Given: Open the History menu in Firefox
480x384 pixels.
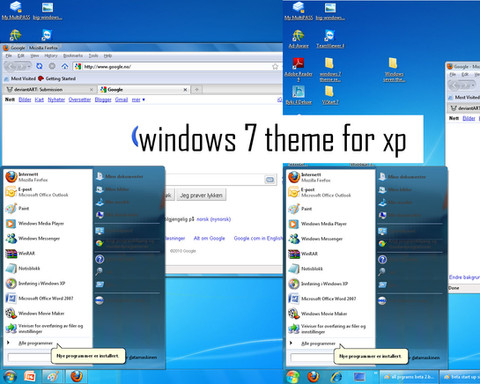Looking at the screenshot, I should coord(51,56).
